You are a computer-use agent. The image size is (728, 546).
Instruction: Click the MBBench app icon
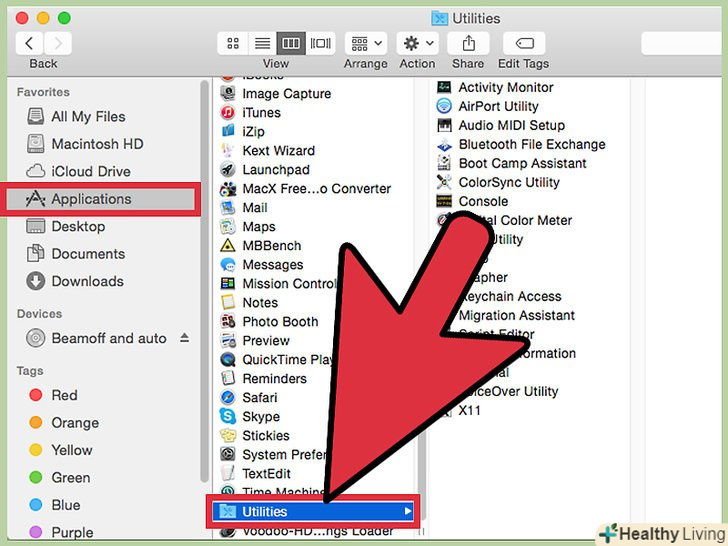pyautogui.click(x=228, y=246)
